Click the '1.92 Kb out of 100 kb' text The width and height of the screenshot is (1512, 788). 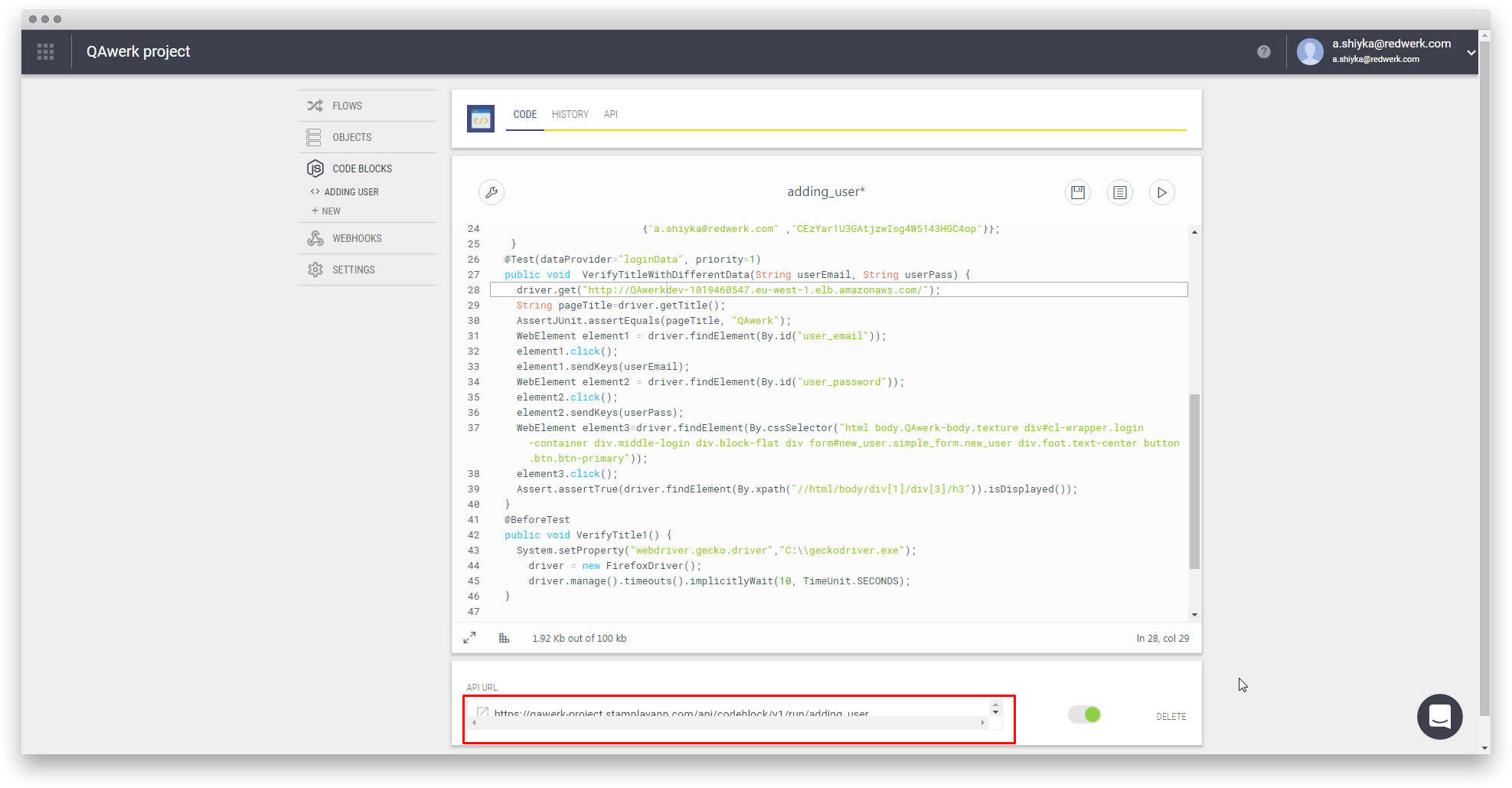580,639
